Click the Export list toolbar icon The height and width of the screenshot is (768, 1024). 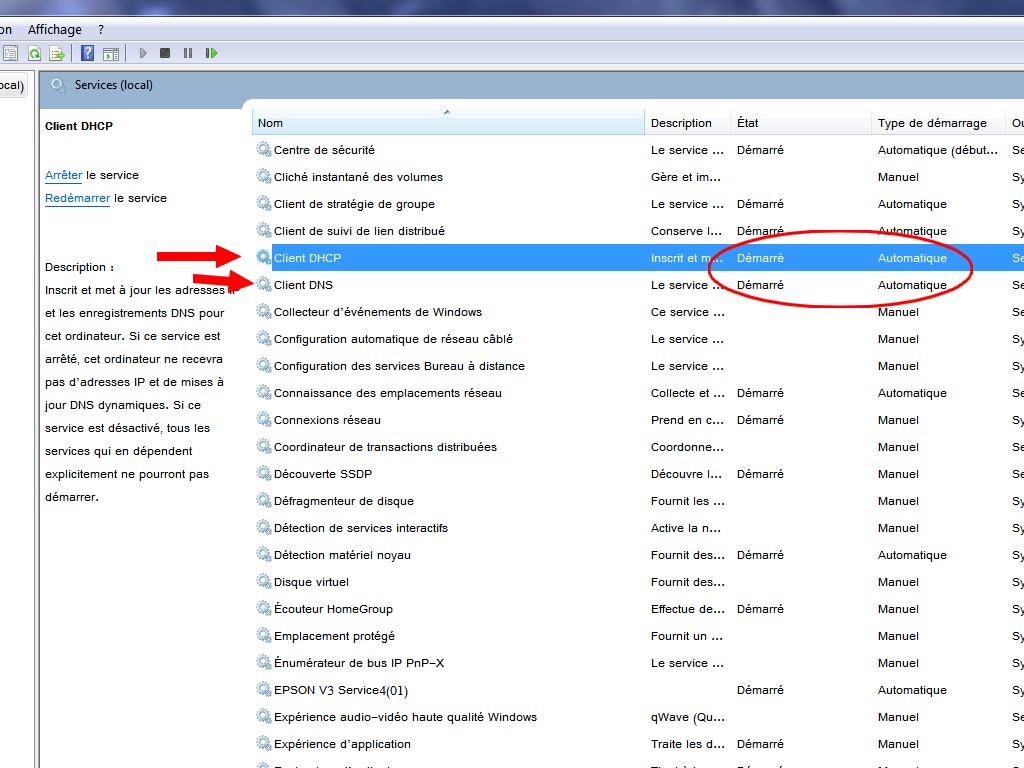click(x=57, y=53)
